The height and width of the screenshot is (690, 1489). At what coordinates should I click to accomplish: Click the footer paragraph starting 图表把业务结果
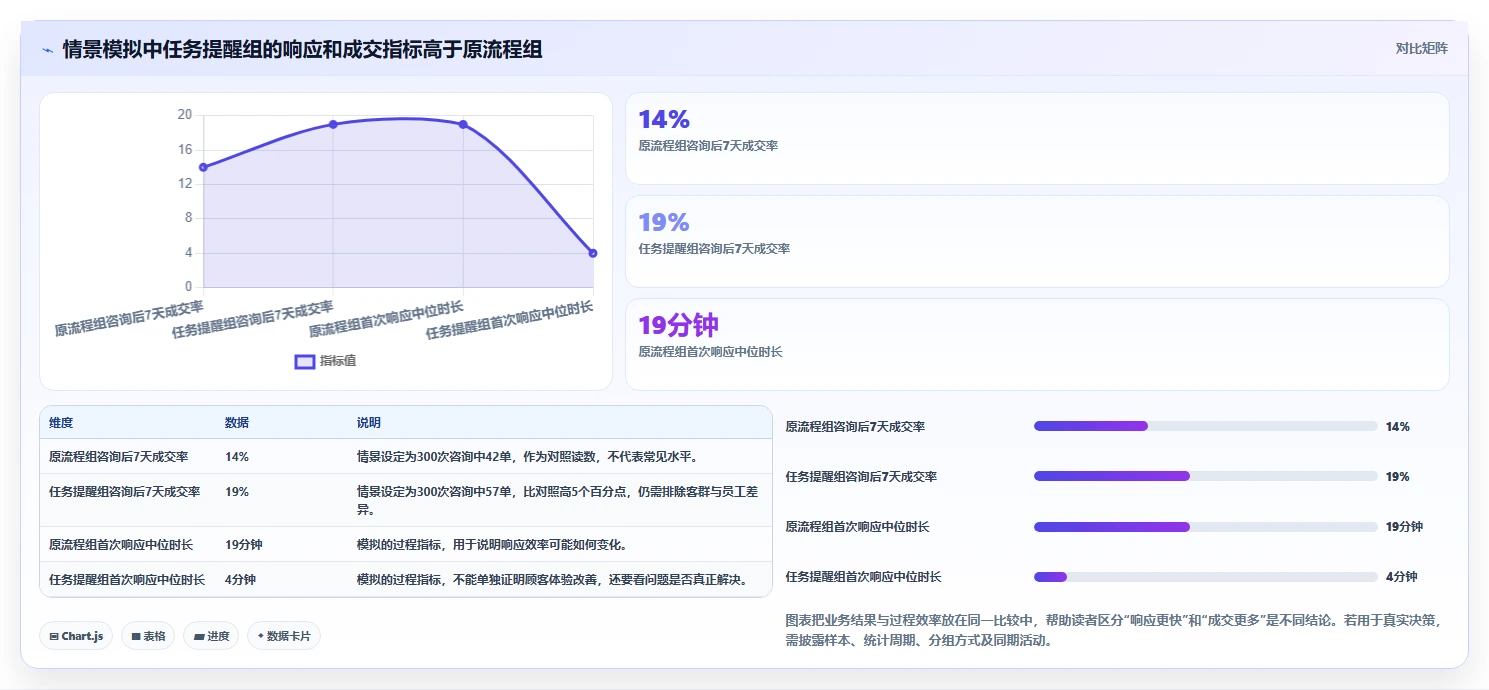1113,631
